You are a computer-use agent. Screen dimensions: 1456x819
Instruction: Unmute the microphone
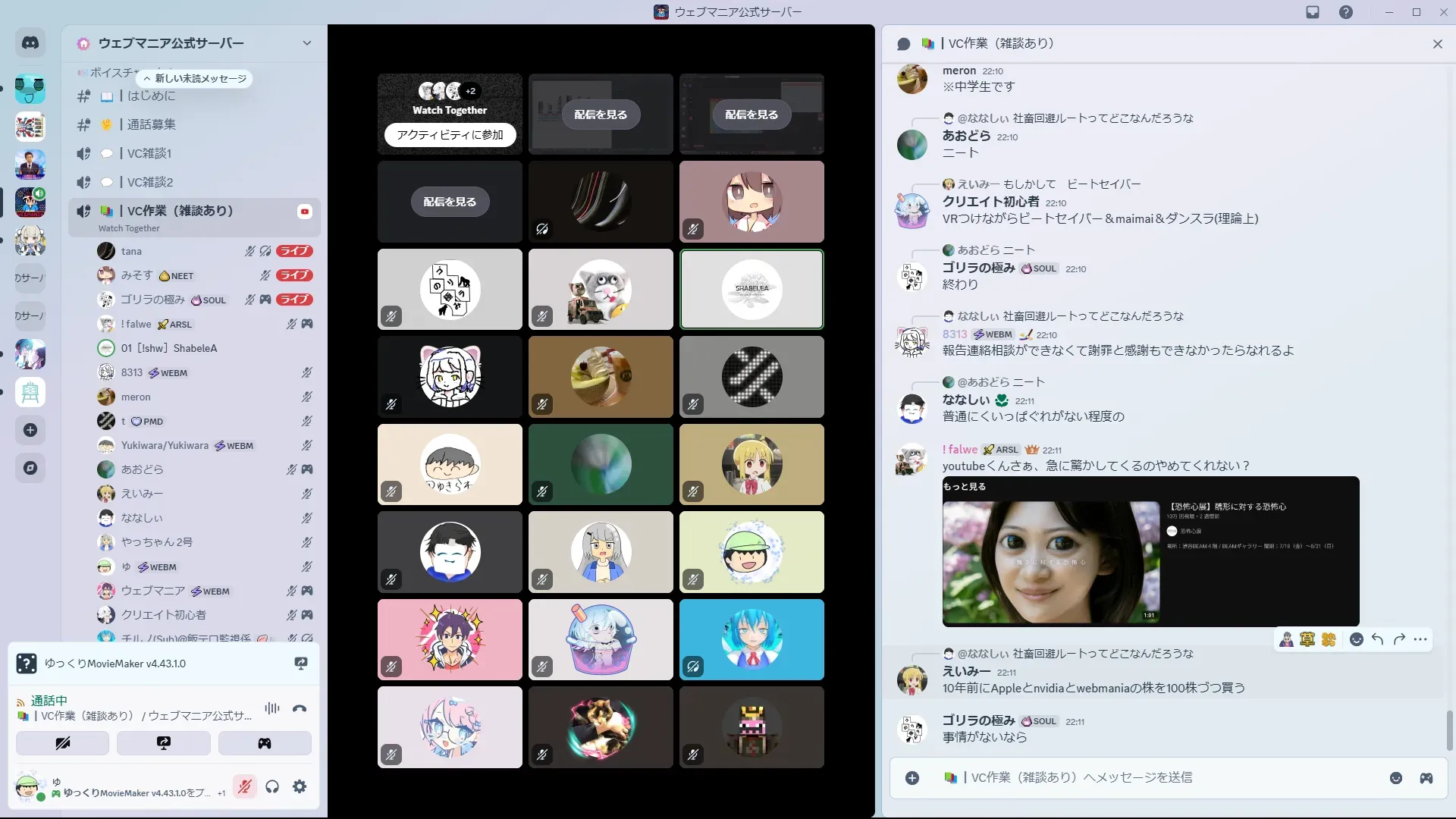pos(244,786)
